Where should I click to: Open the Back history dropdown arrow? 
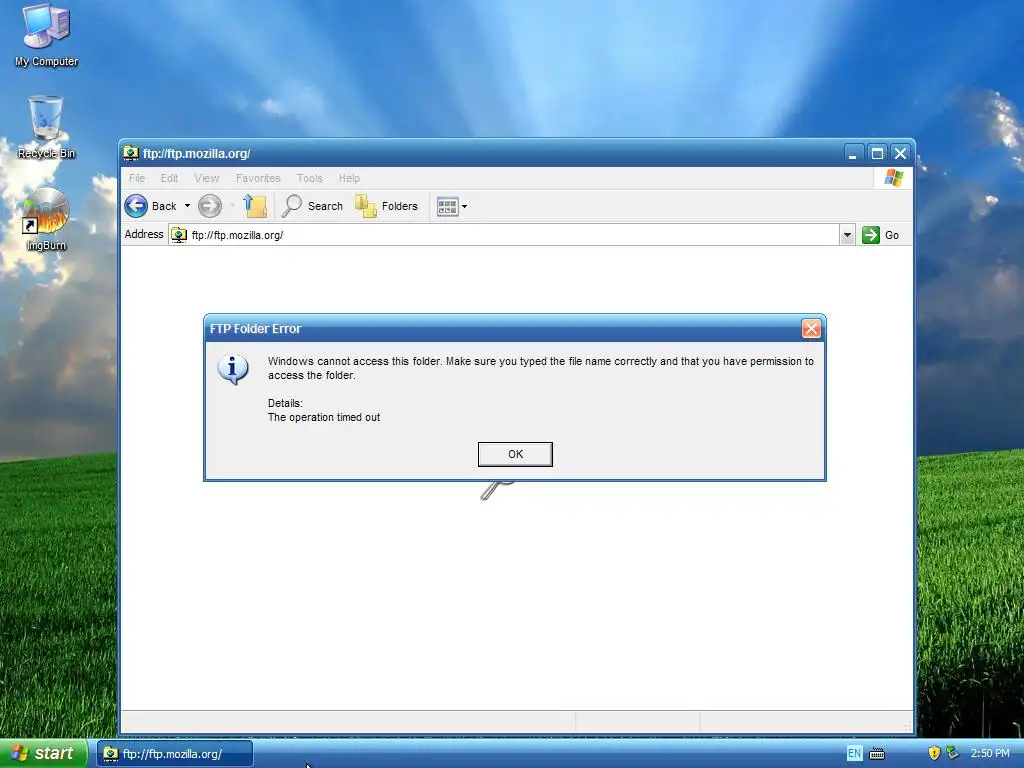pyautogui.click(x=187, y=206)
